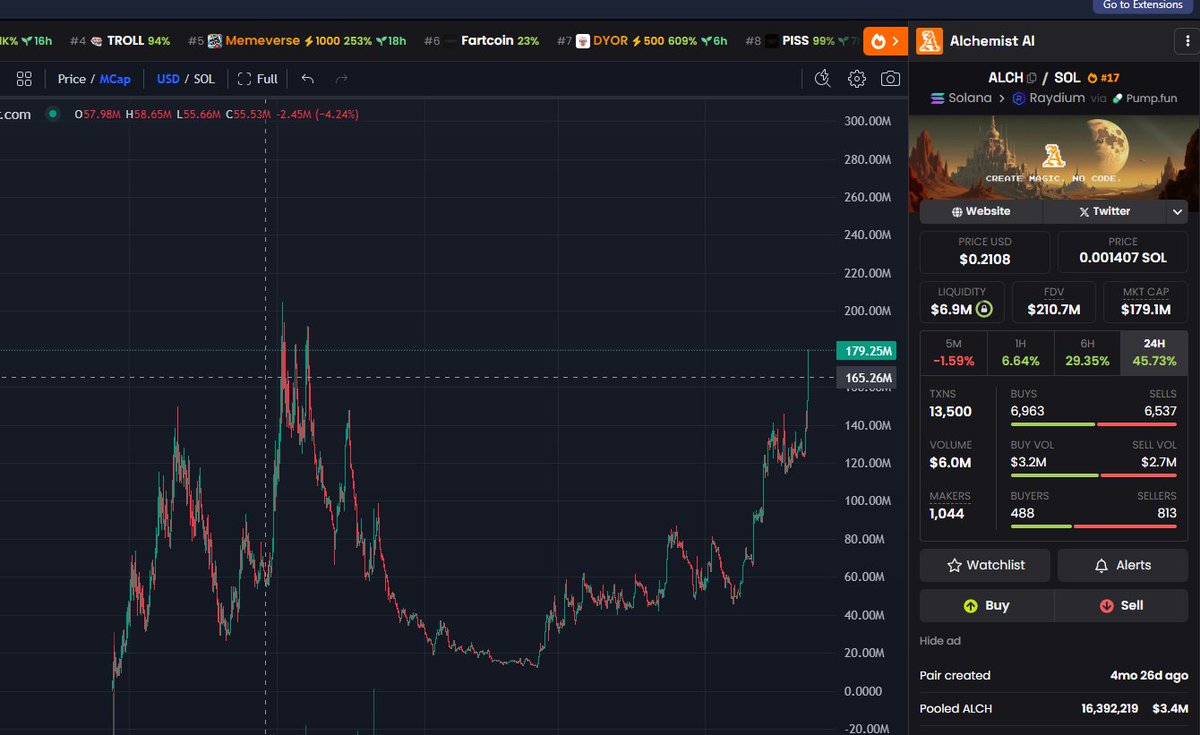Click the orange flame #17 trending badge
The image size is (1200, 735).
point(1103,78)
